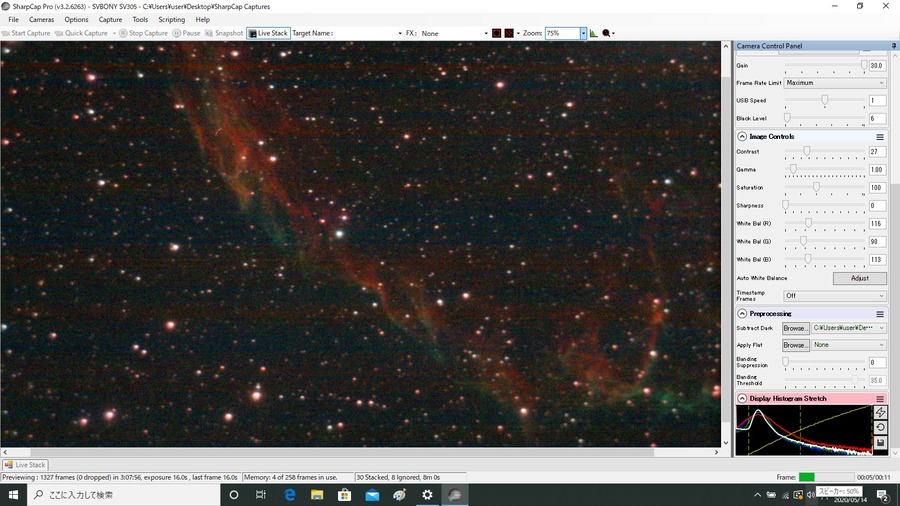Open Task View in the taskbar

(261, 495)
